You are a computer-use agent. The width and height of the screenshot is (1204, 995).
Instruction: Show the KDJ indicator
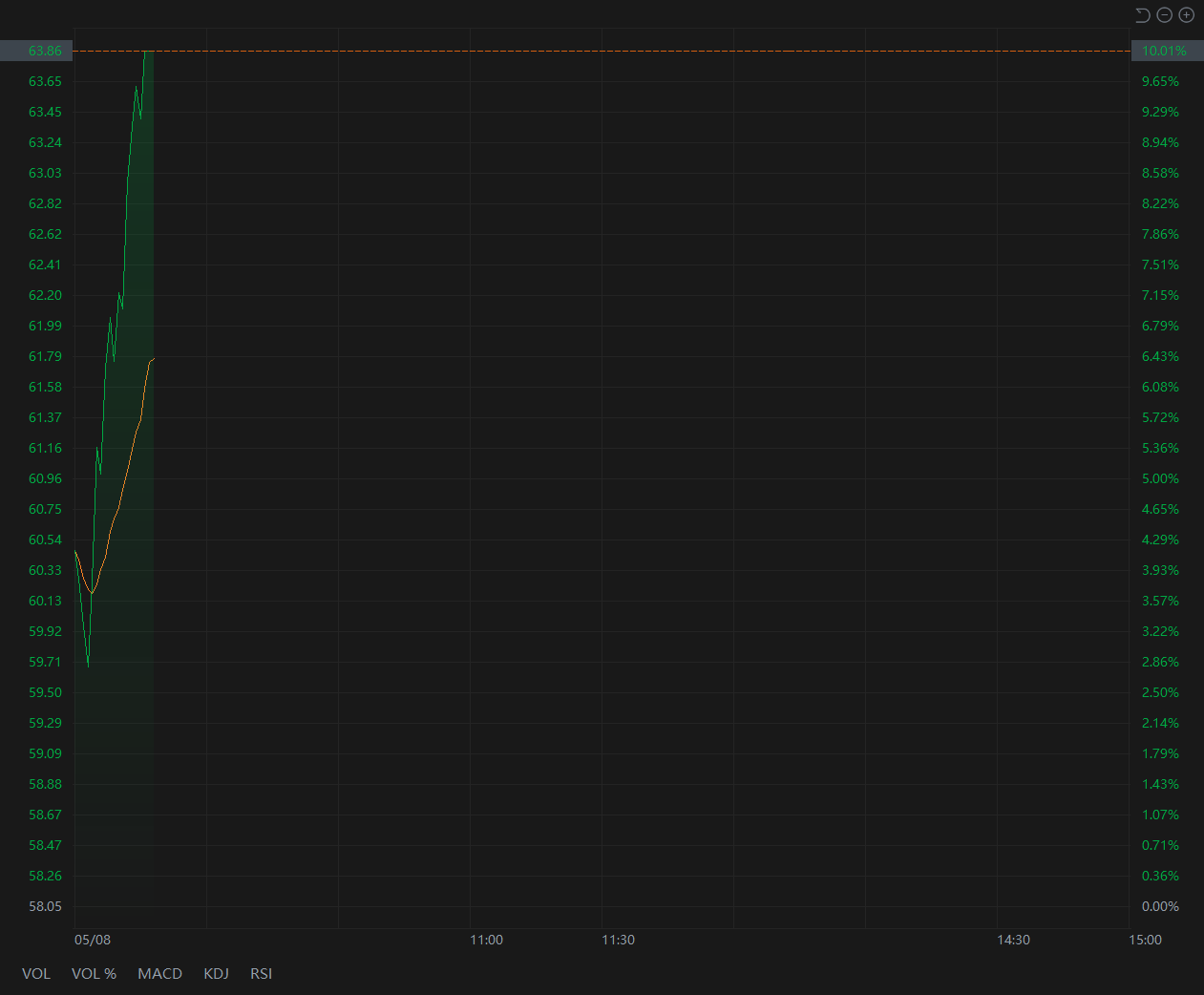pyautogui.click(x=216, y=973)
